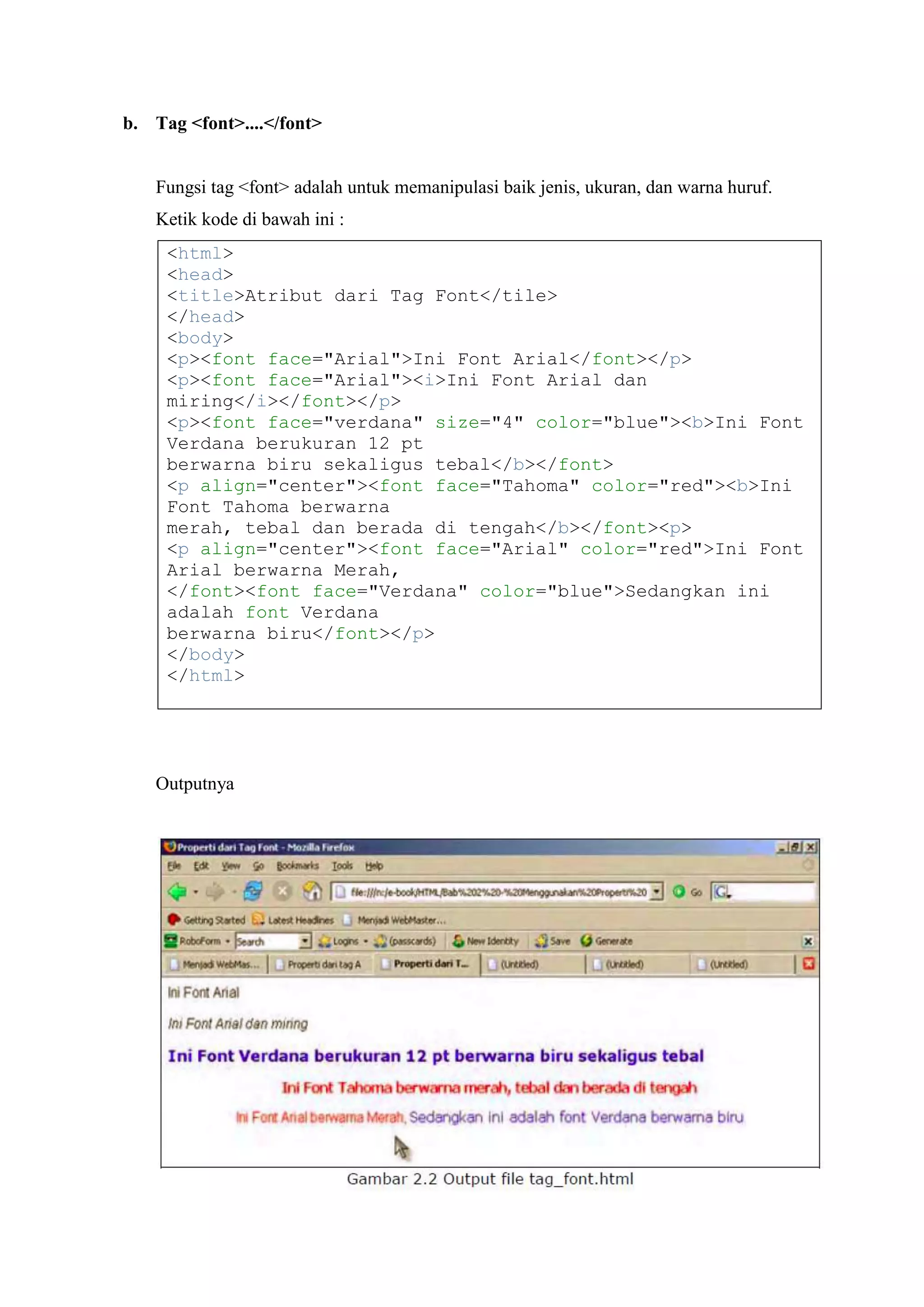Open the Go menu

click(259, 866)
